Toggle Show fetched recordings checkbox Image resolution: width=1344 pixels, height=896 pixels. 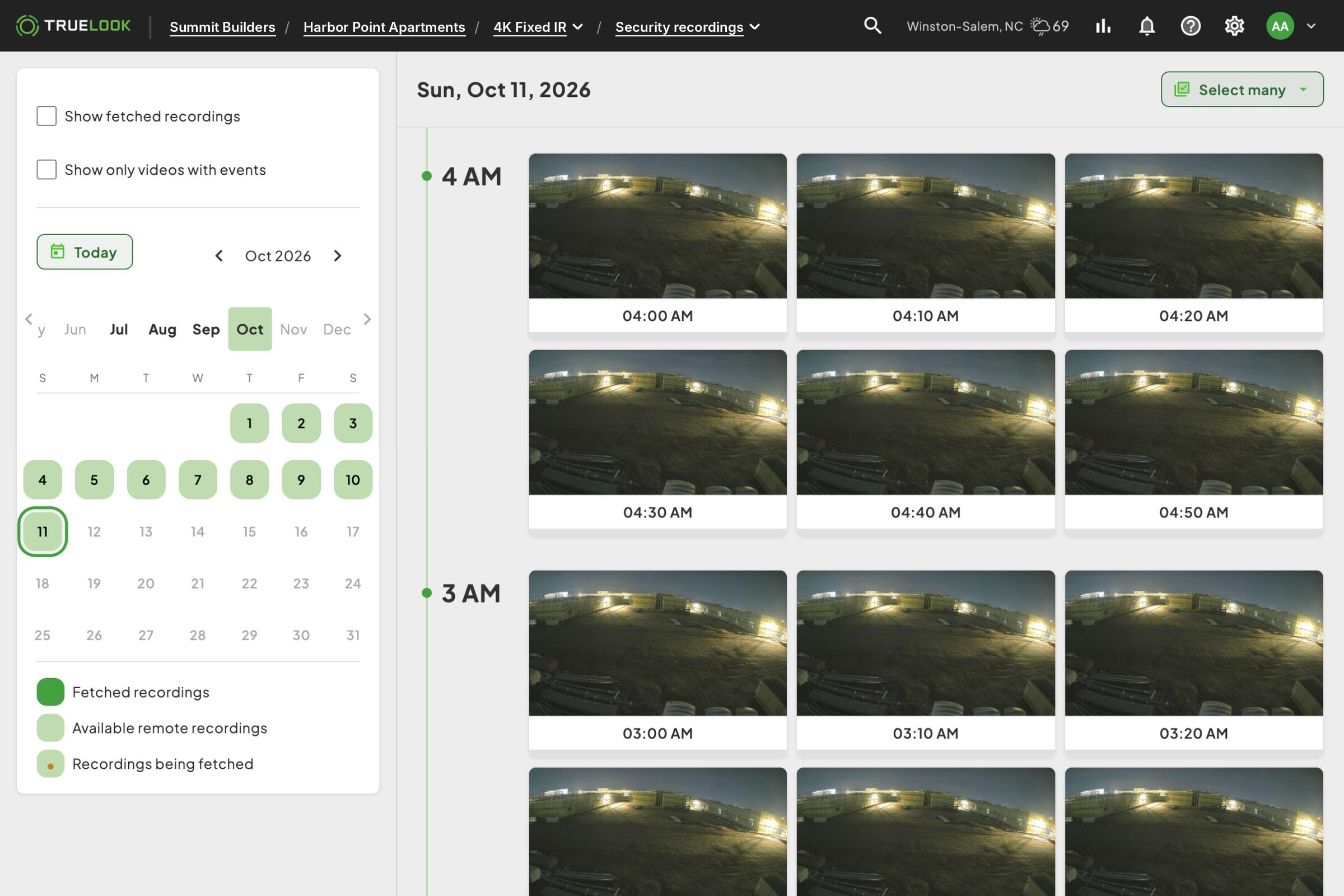pyautogui.click(x=46, y=116)
